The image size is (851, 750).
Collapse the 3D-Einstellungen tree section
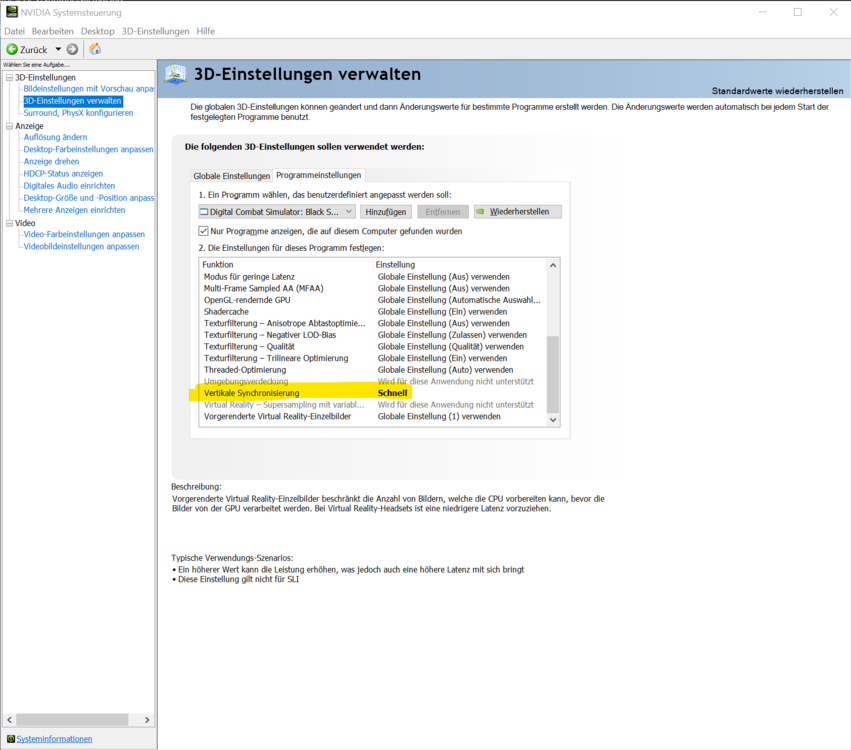click(x=7, y=77)
